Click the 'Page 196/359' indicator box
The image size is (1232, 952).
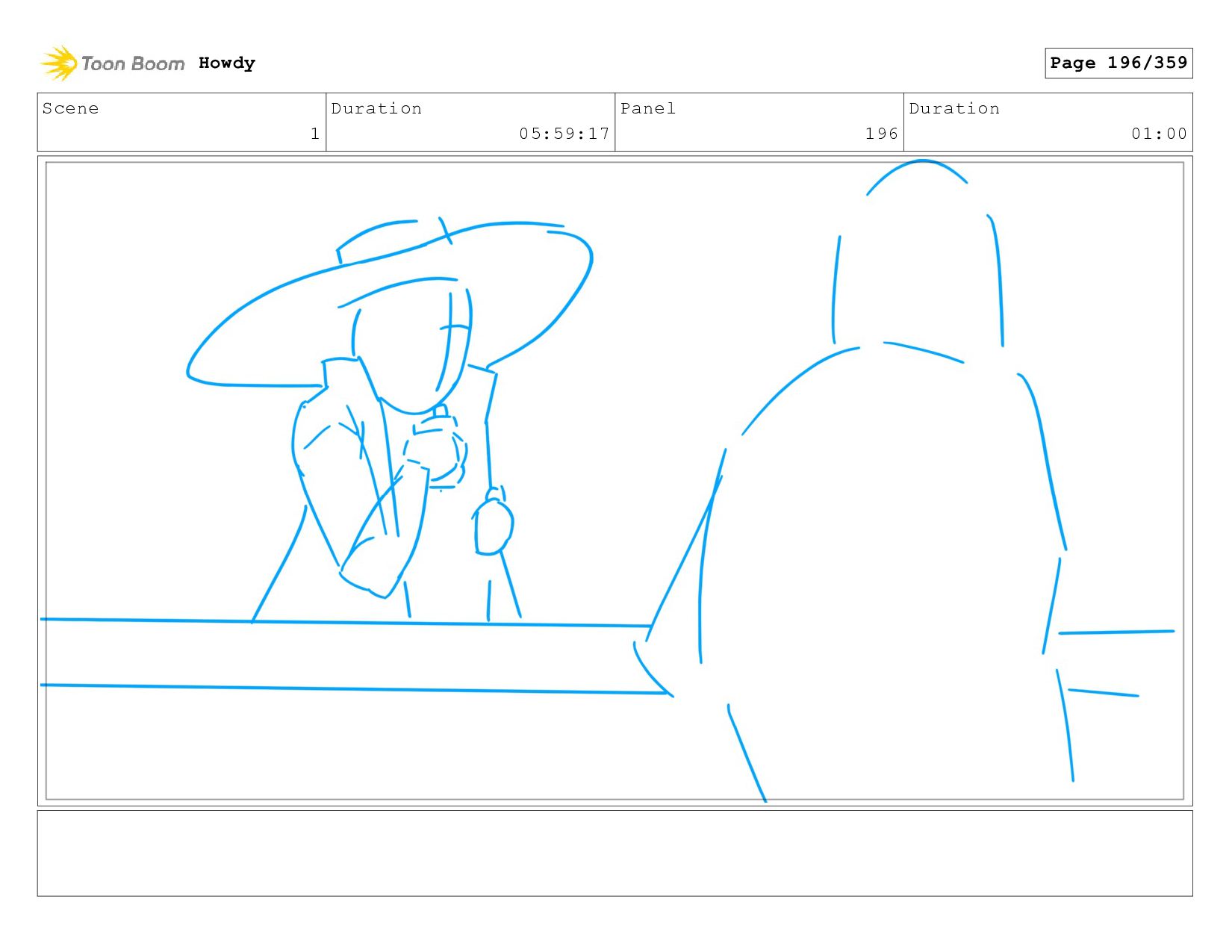point(1119,63)
